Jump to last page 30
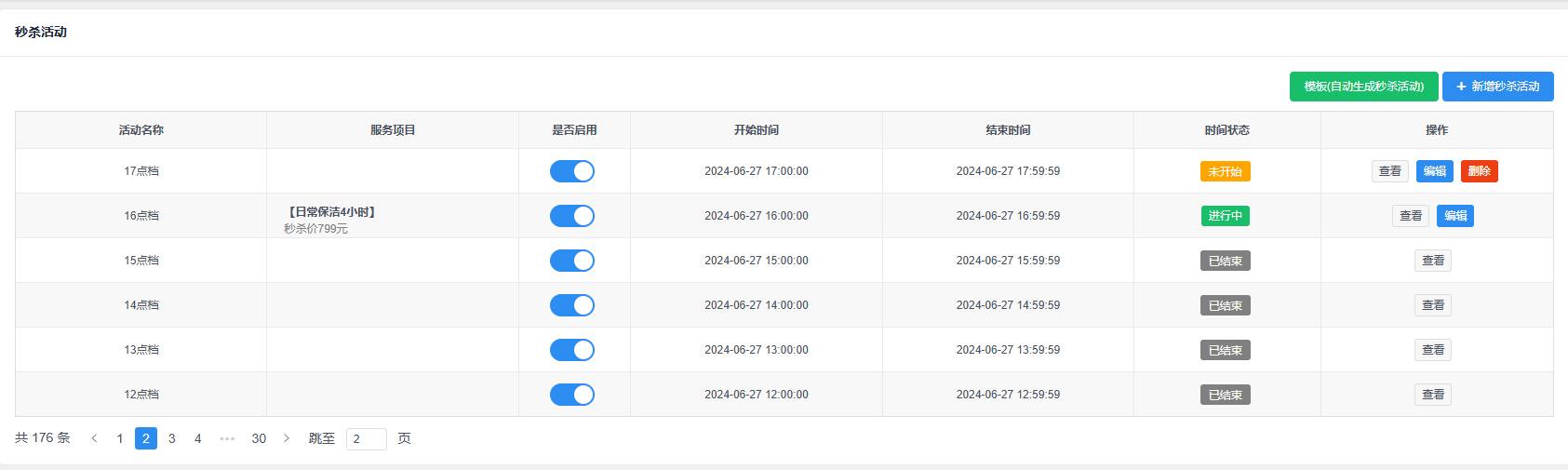1568x470 pixels. coord(259,438)
